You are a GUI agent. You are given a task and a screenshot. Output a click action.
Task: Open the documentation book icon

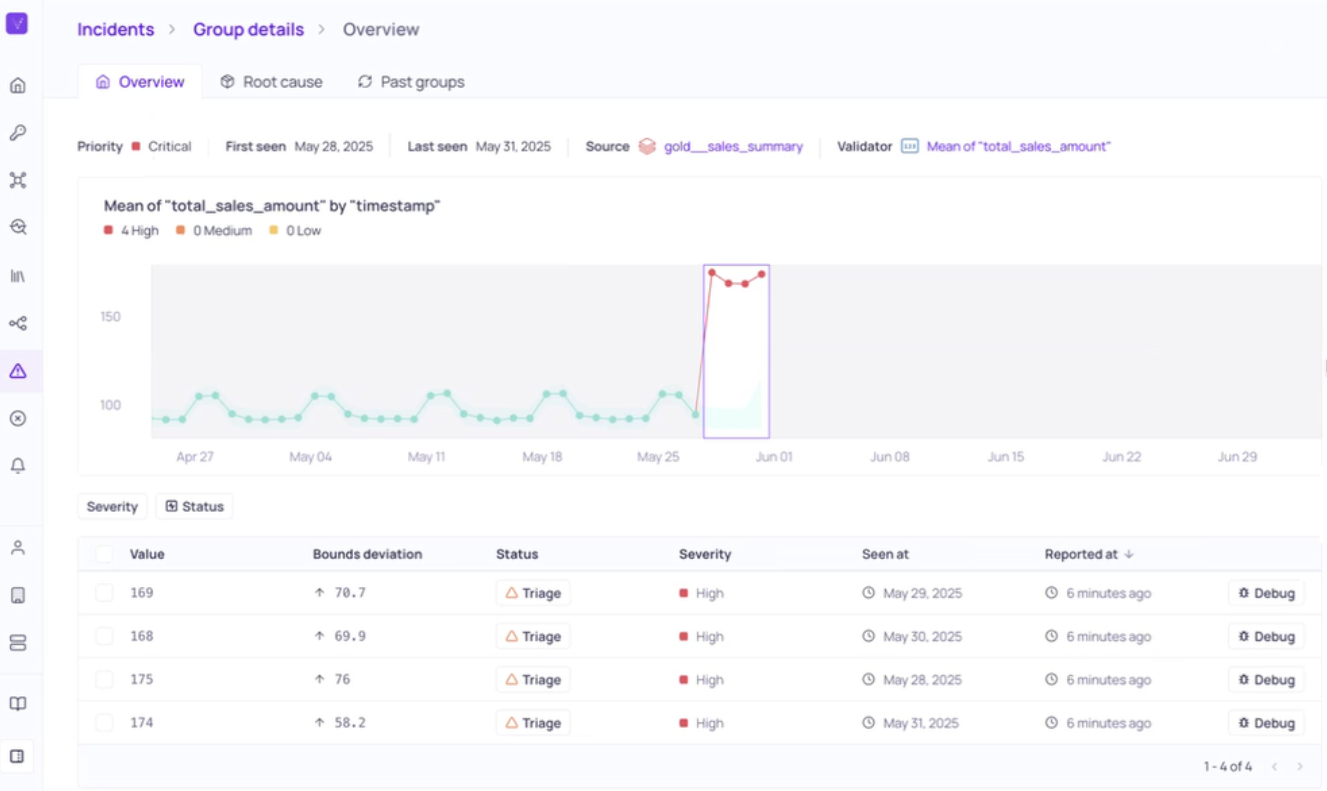pos(17,704)
